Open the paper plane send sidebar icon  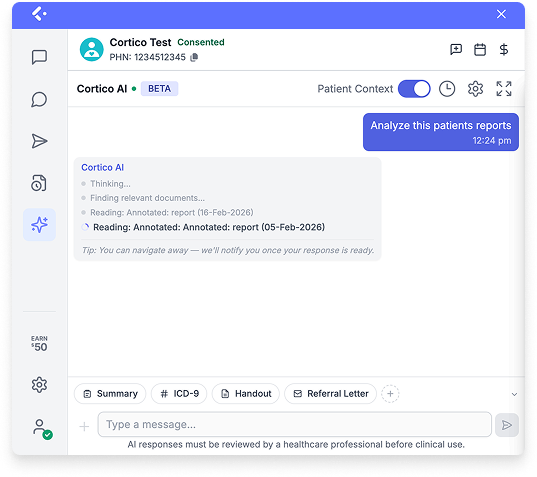[x=39, y=141]
